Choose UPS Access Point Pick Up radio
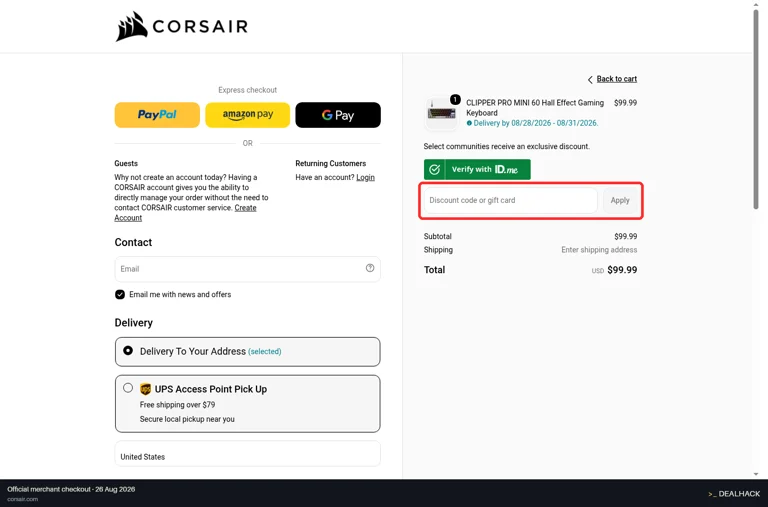 tap(128, 388)
